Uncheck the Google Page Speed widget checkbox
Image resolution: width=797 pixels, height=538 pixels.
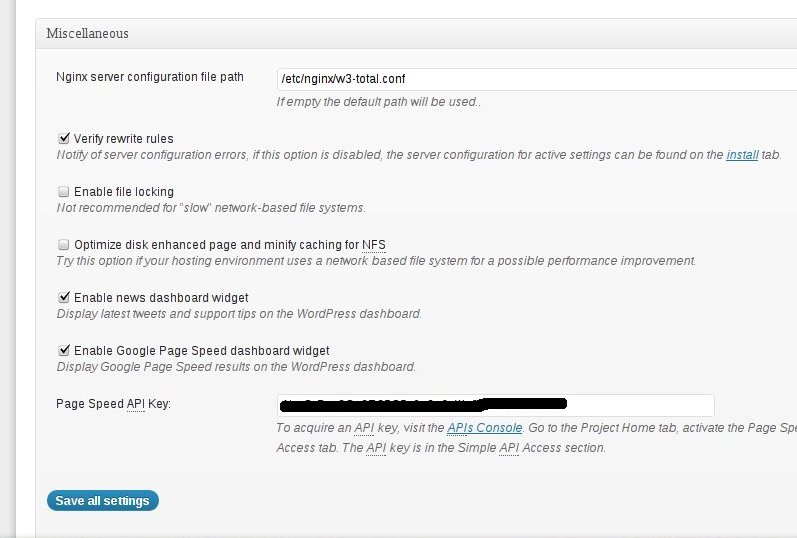tap(64, 351)
